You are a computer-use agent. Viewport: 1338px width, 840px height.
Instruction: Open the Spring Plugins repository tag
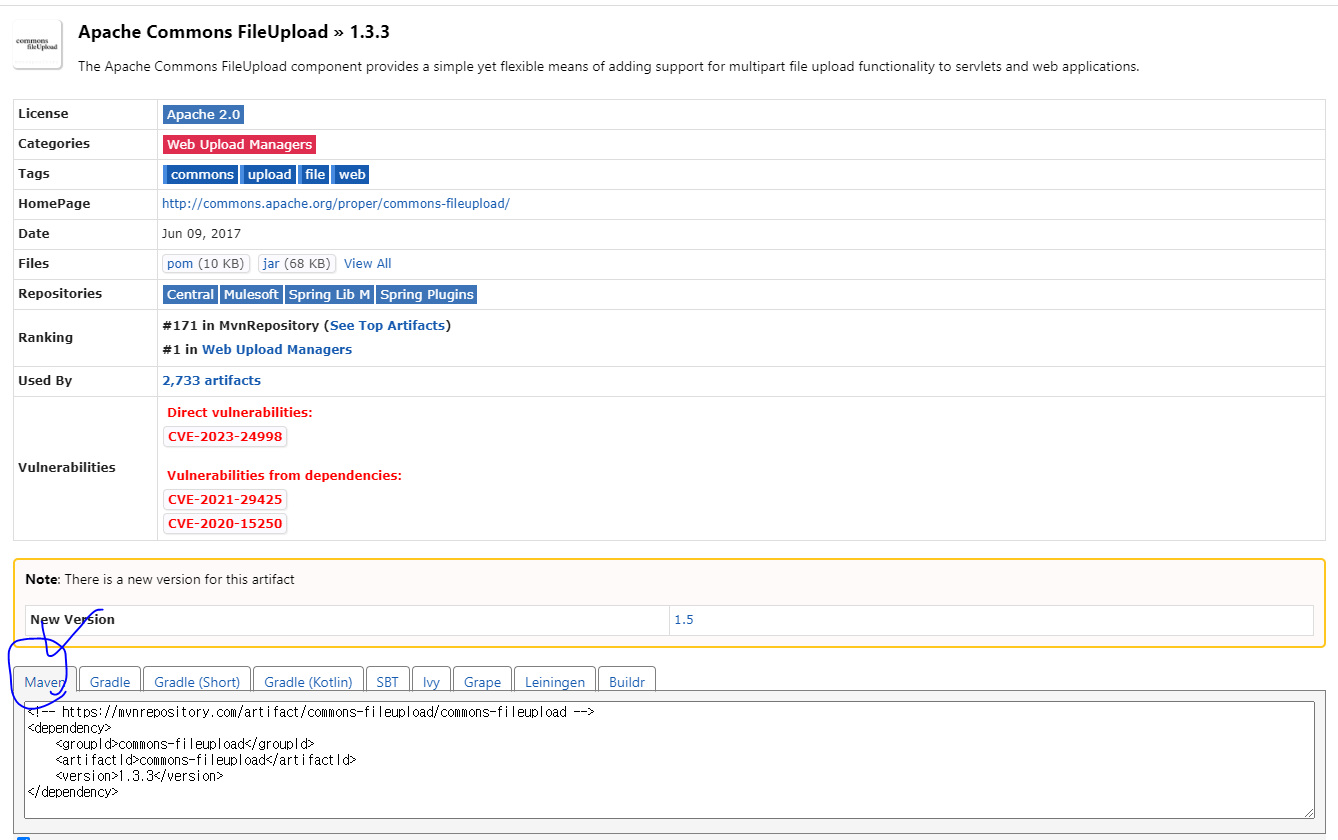(x=427, y=294)
